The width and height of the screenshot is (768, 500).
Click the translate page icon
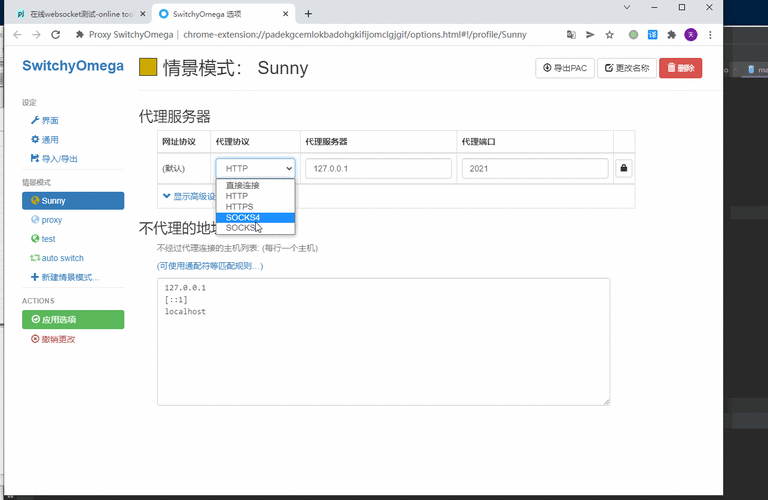[571, 35]
